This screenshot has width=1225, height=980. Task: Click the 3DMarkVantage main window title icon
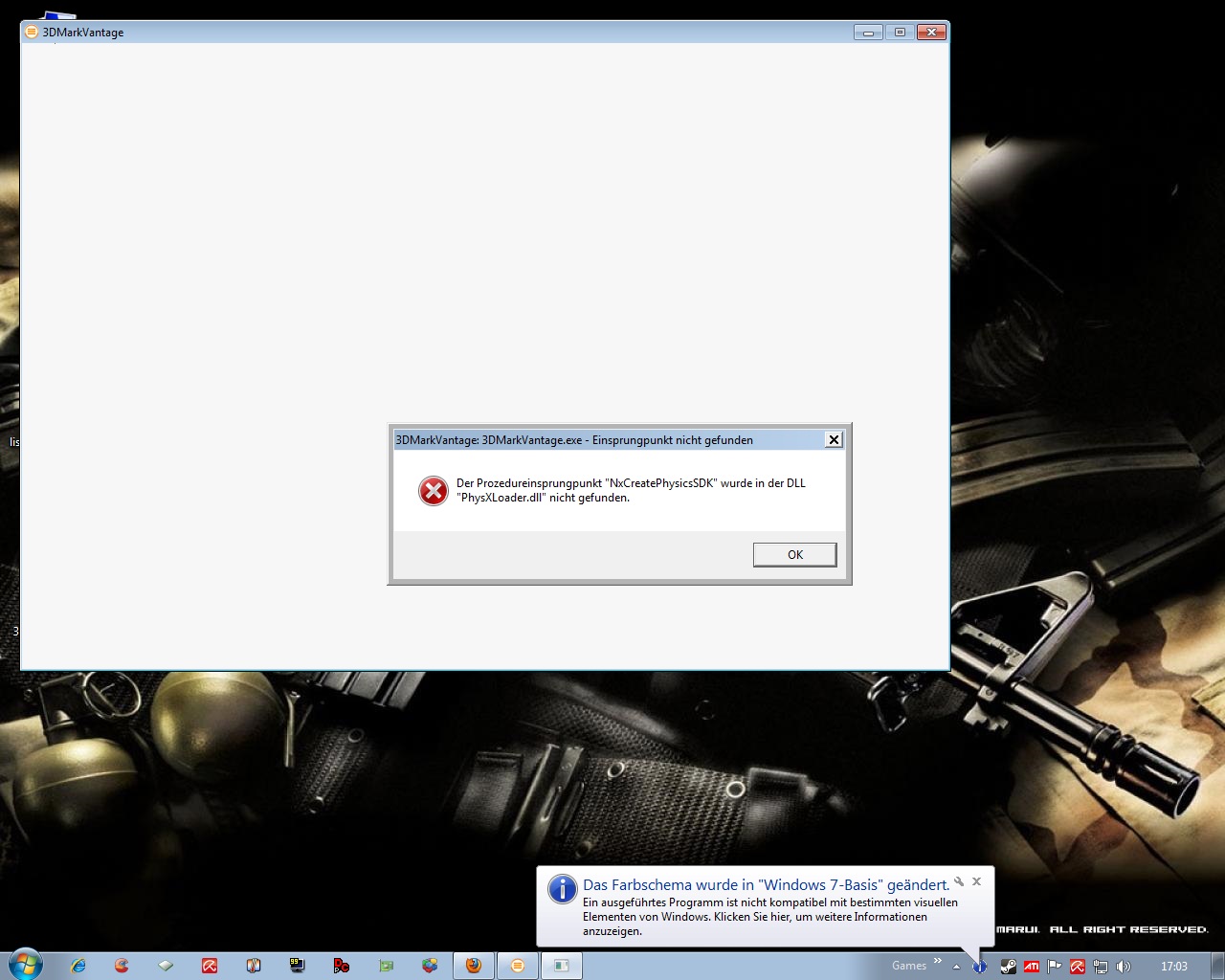click(x=32, y=32)
